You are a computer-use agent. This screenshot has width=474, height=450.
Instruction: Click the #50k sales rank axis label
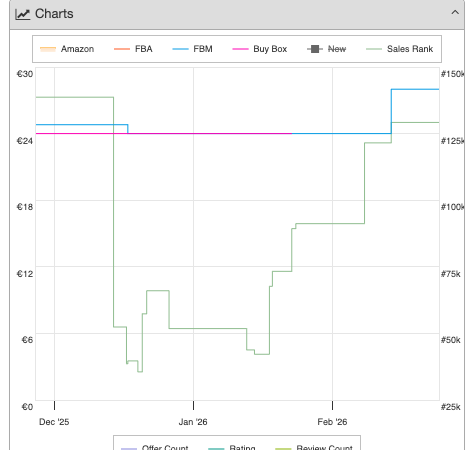(x=451, y=340)
